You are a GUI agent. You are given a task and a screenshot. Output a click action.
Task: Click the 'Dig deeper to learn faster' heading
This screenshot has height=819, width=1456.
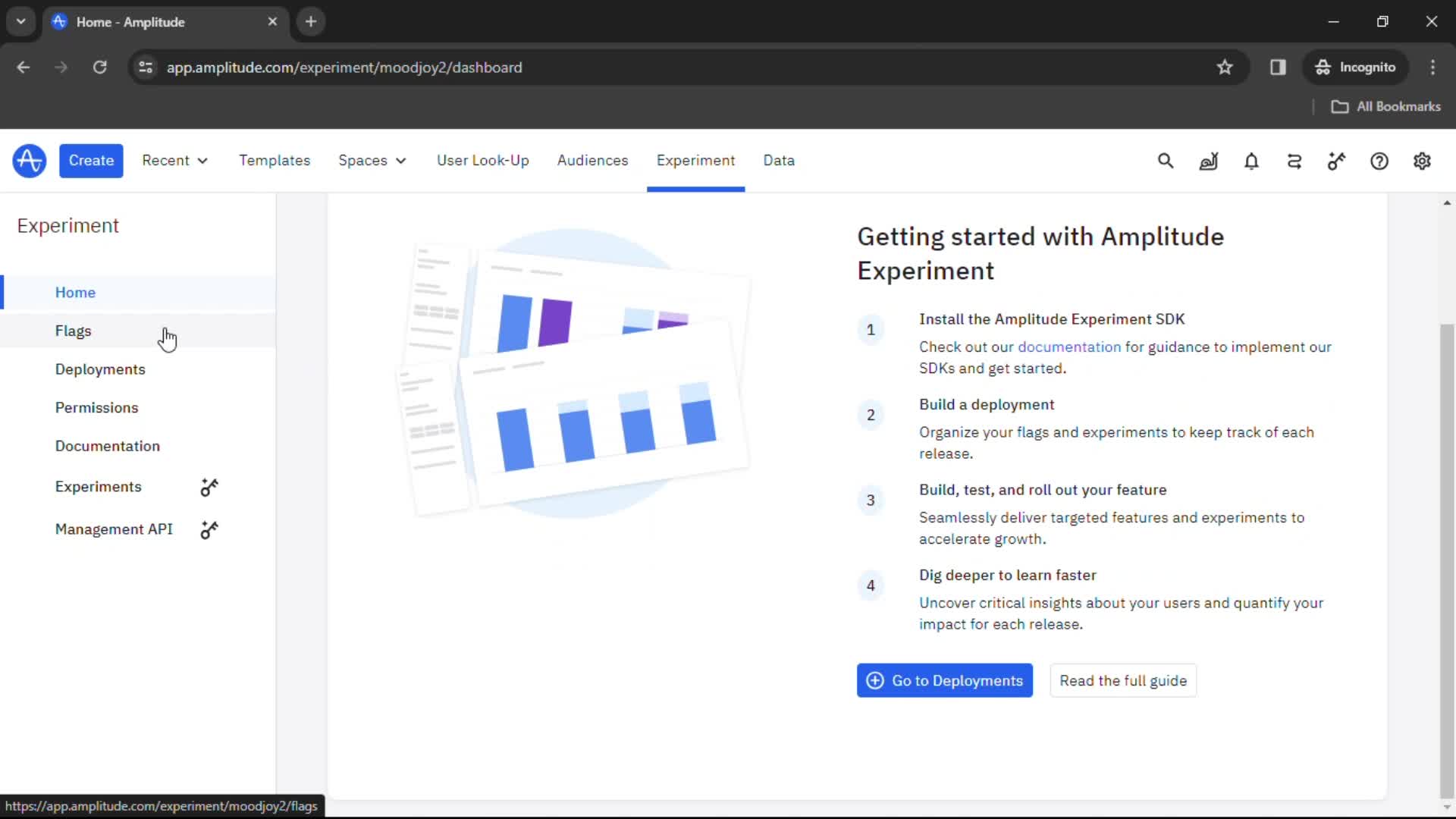1008,576
